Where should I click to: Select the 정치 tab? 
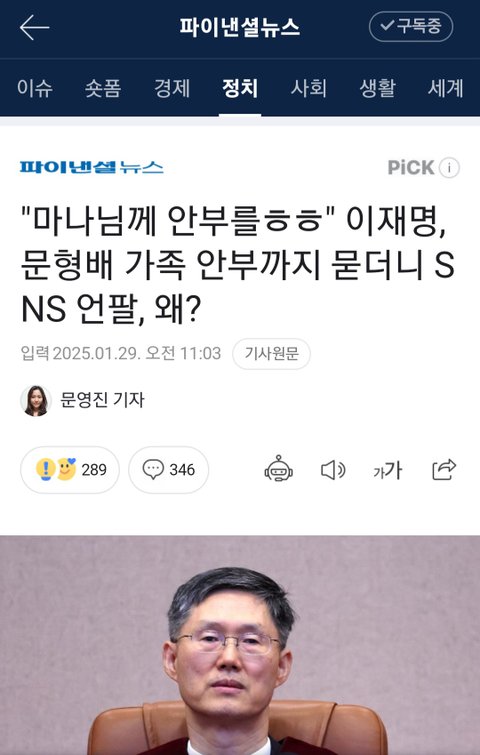tap(240, 89)
